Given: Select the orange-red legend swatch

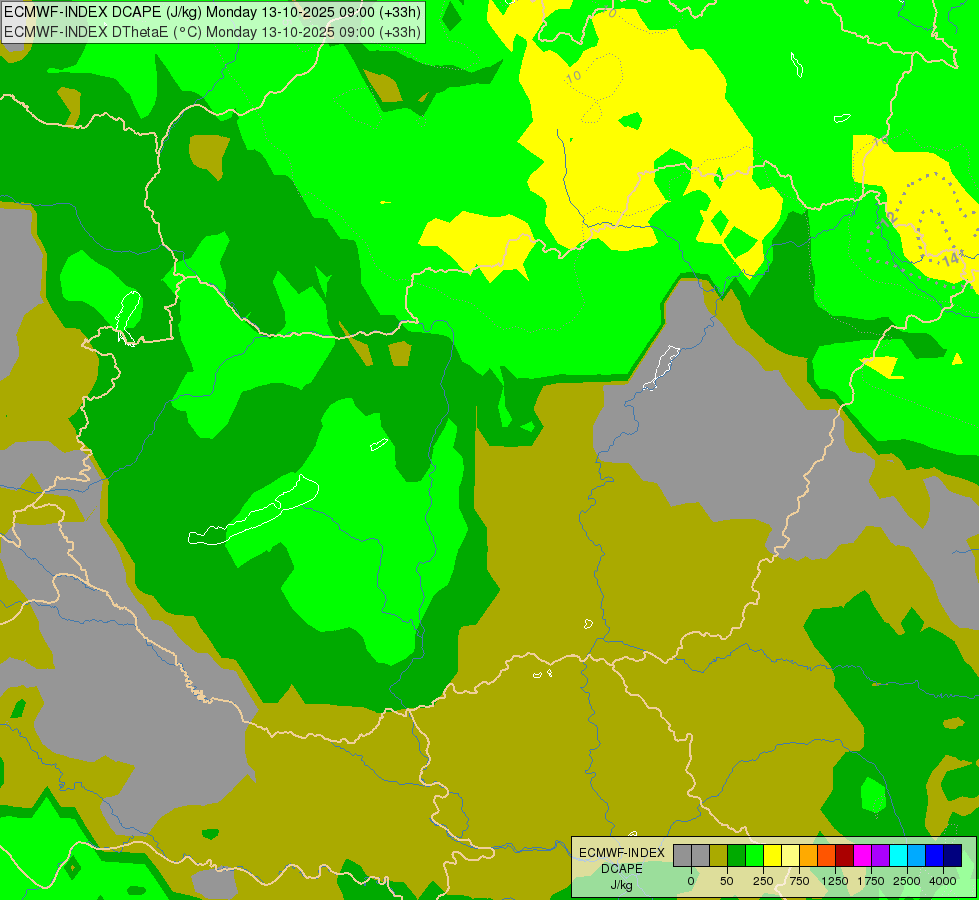Looking at the screenshot, I should click(x=827, y=856).
